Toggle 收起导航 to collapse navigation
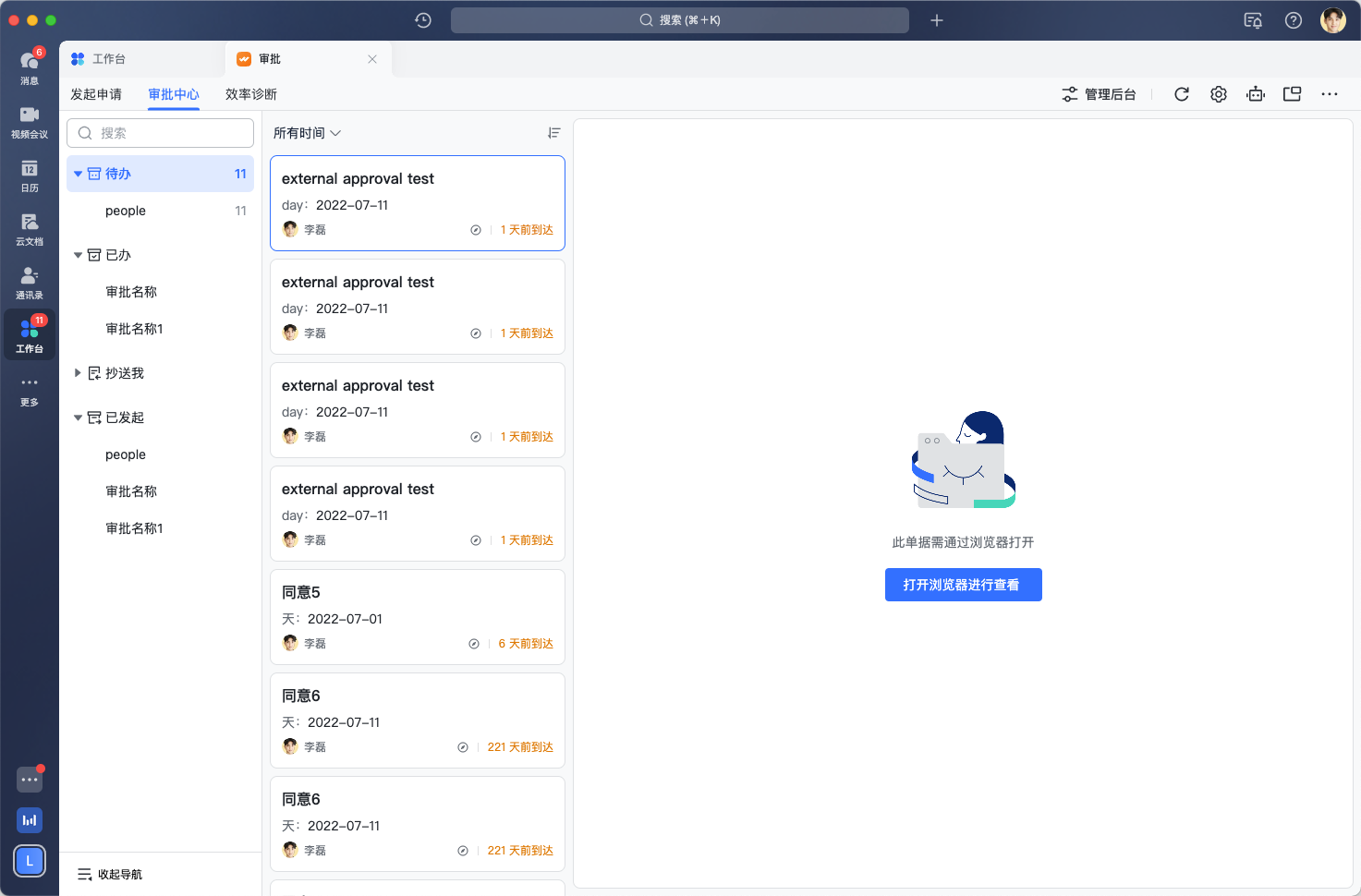This screenshot has height=896, width=1361. coord(110,874)
